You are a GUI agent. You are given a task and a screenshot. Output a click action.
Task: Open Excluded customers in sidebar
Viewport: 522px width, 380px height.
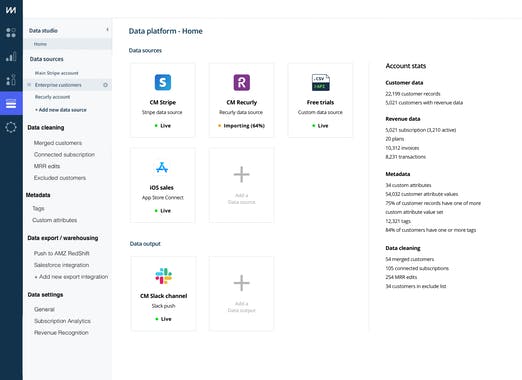(60, 178)
